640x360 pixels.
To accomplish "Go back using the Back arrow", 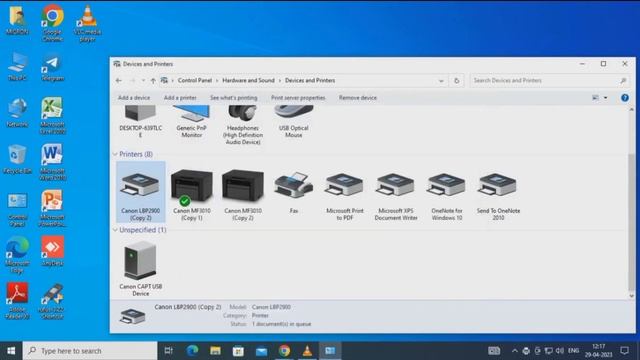I will click(118, 81).
